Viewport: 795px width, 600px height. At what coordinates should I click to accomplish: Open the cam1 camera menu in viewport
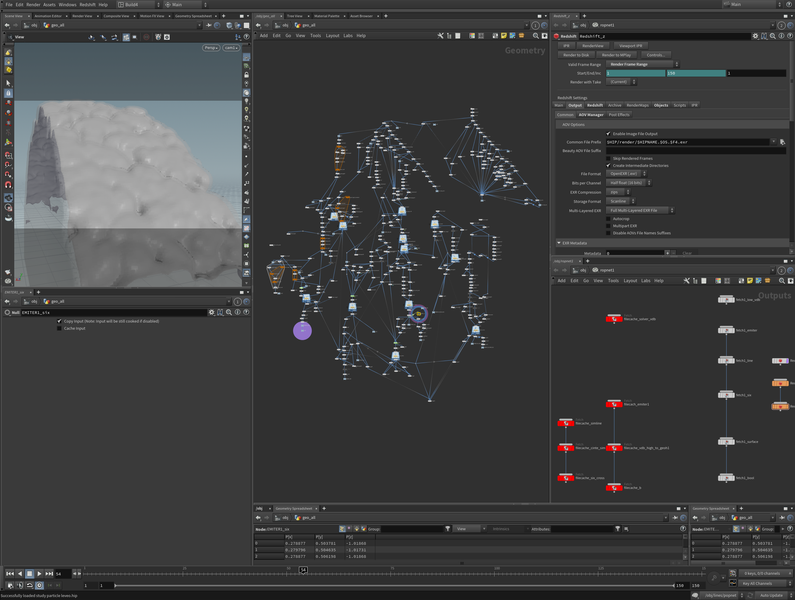pyautogui.click(x=231, y=48)
